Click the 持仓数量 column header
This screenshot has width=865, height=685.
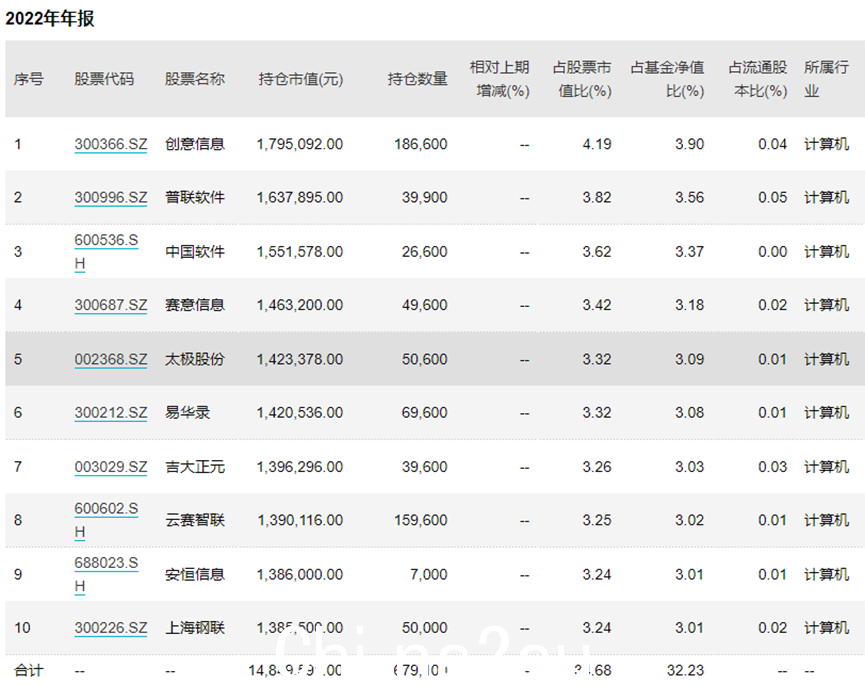click(x=418, y=79)
